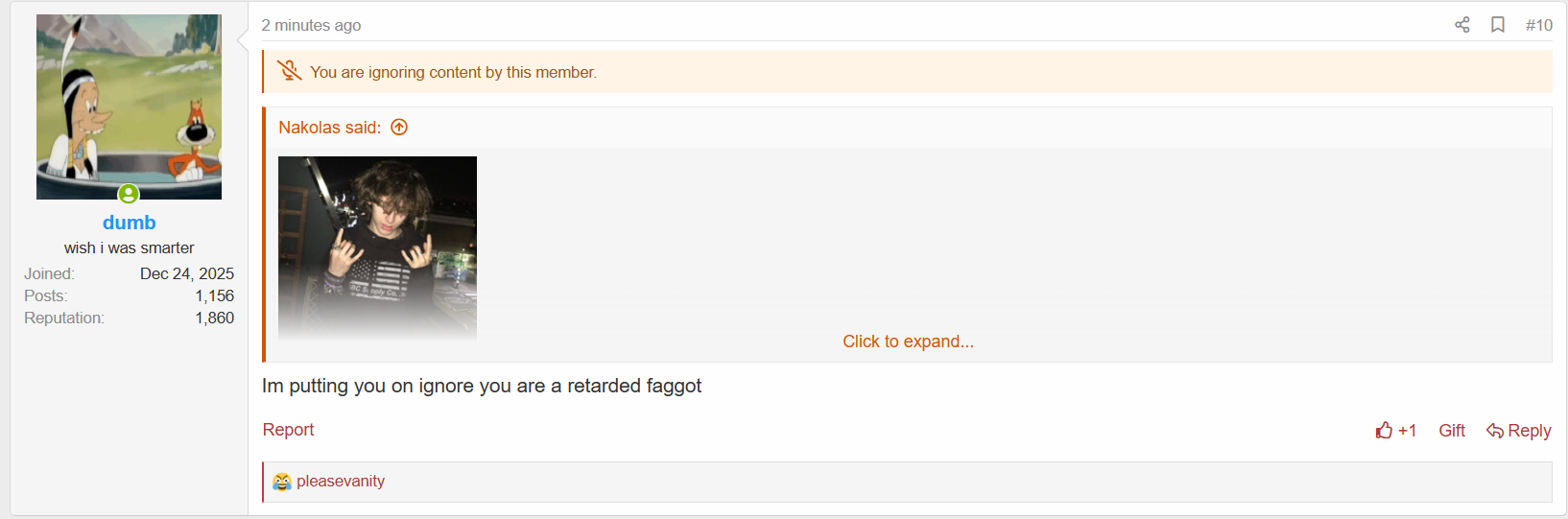This screenshot has width=1568, height=519.
Task: Expand the quoted post with Click to expand
Action: [x=908, y=342]
